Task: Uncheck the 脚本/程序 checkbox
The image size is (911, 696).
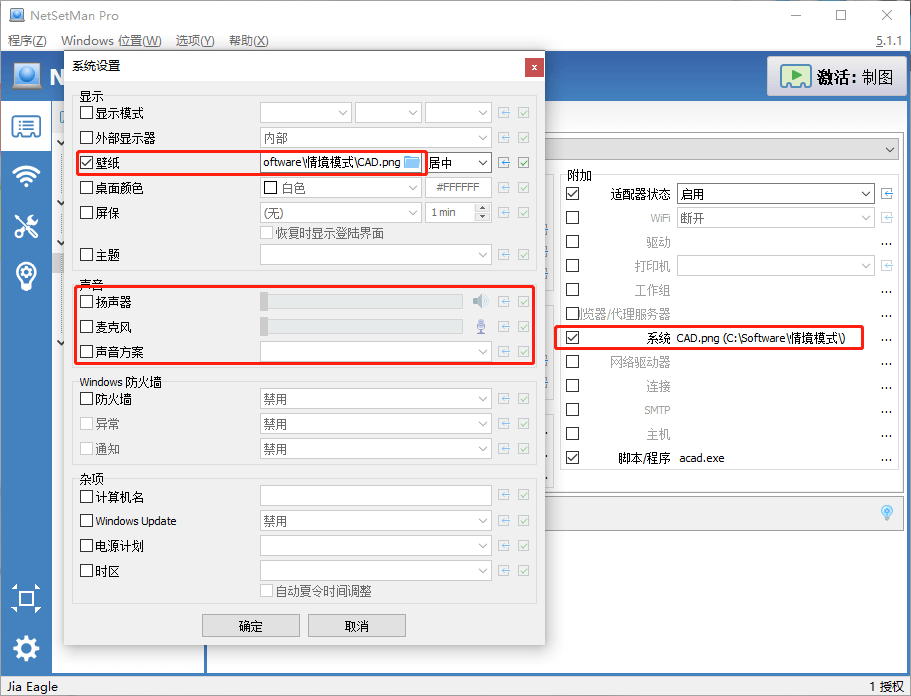Action: click(572, 457)
